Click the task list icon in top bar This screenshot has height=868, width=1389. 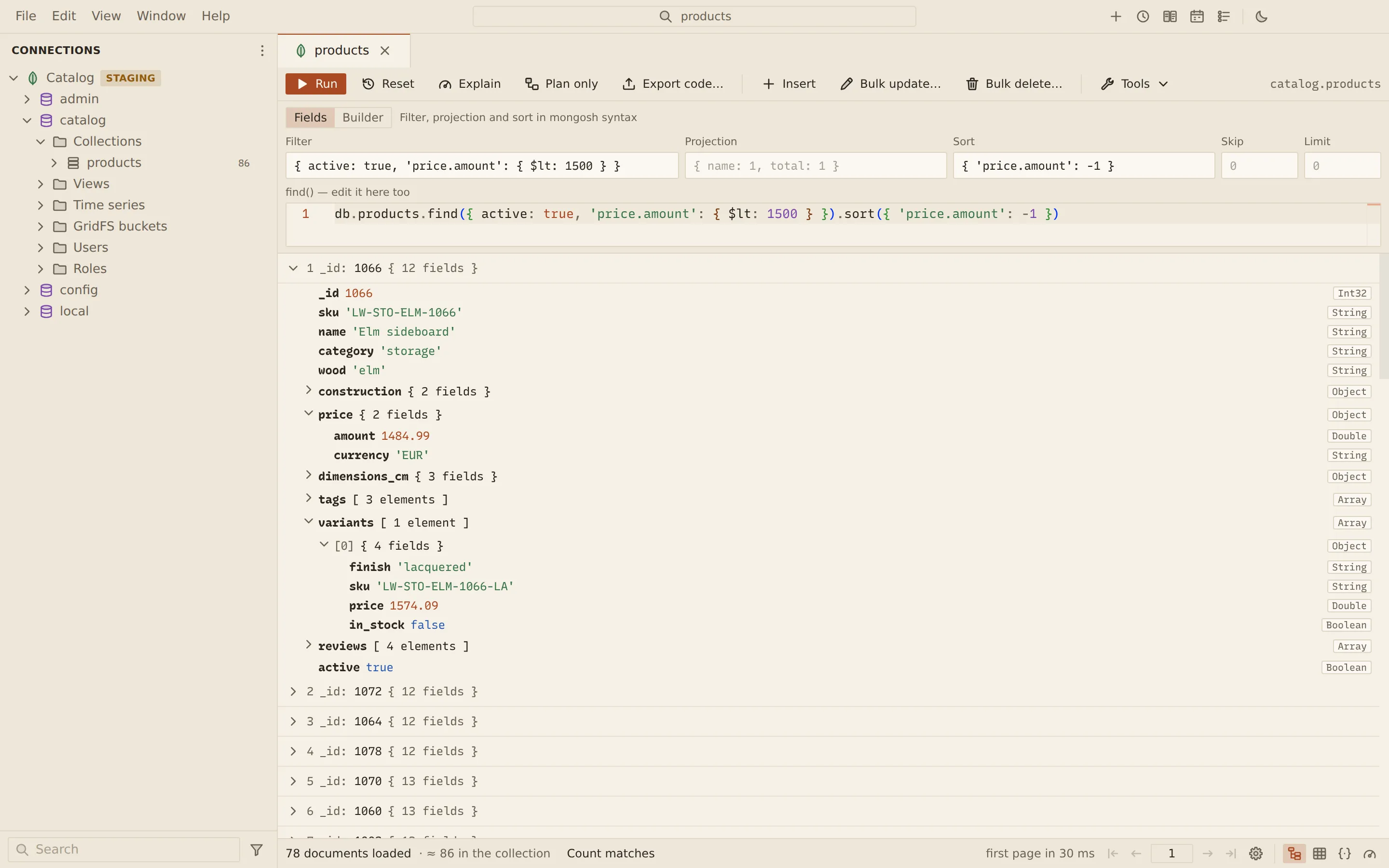[1224, 17]
